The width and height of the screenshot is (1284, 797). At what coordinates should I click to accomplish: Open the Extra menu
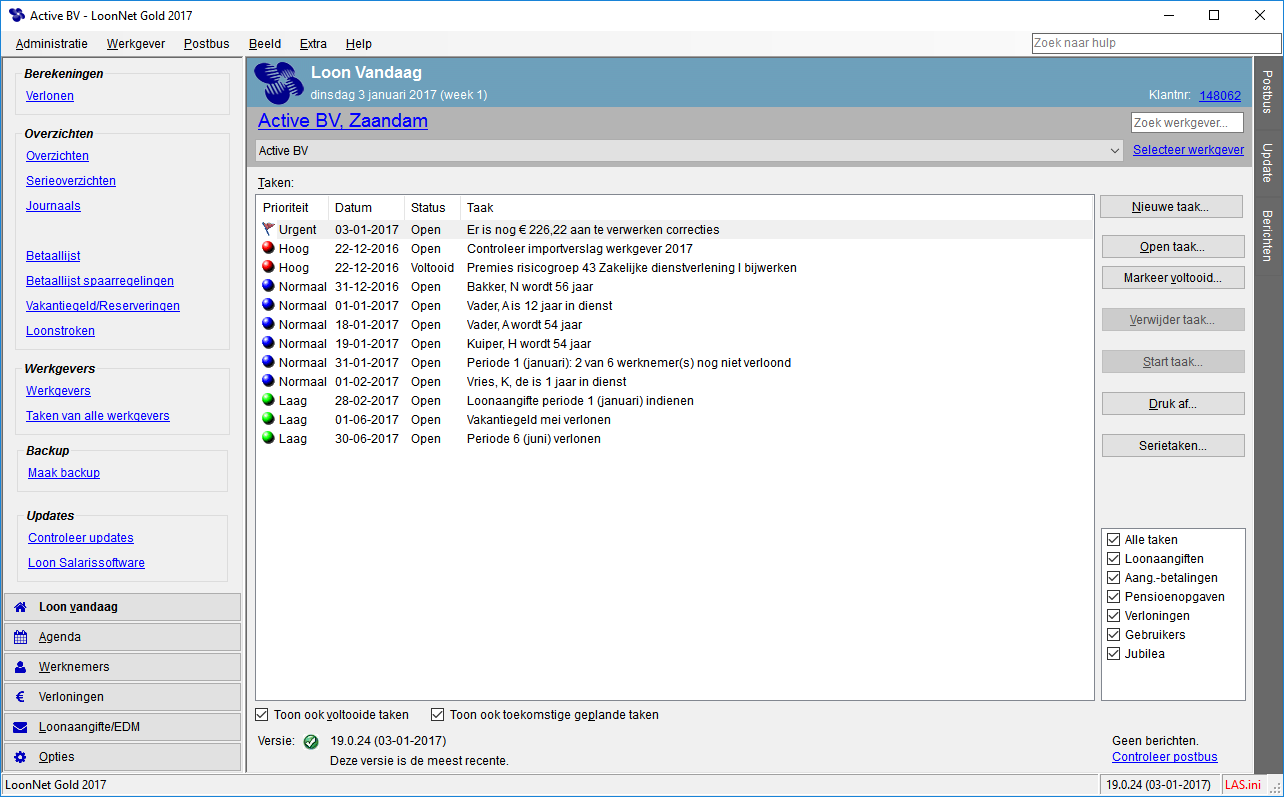313,44
